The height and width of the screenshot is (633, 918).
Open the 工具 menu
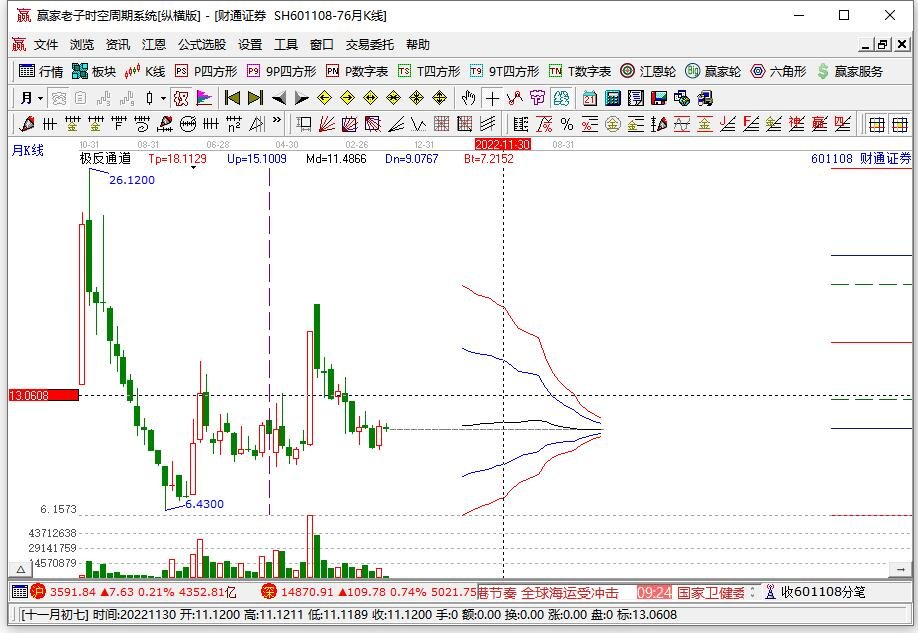(x=286, y=45)
